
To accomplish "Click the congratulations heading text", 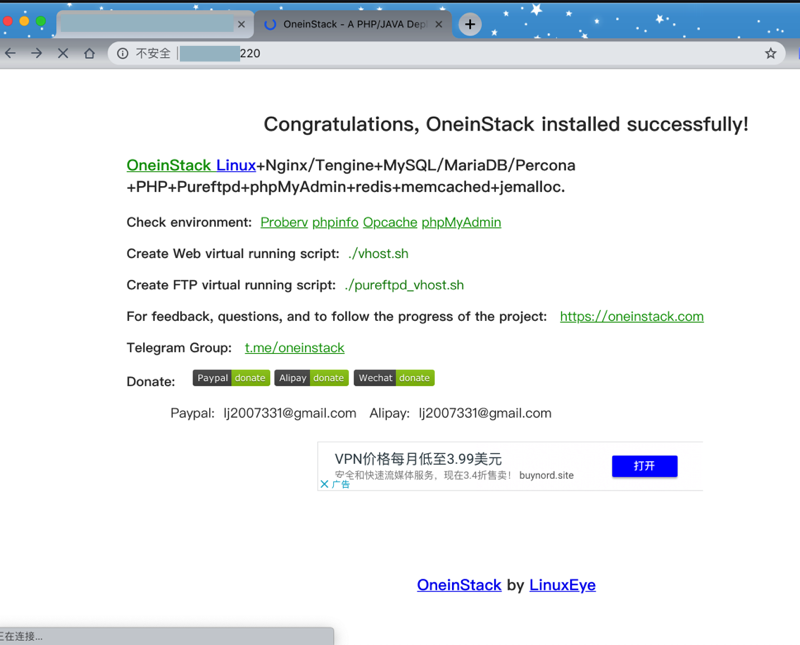I will pyautogui.click(x=506, y=124).
